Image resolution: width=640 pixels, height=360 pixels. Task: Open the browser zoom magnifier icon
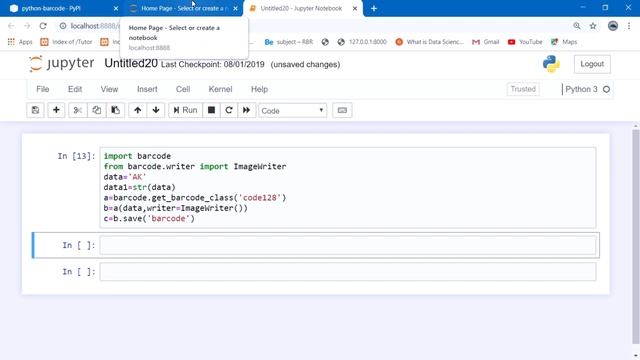pyautogui.click(x=577, y=26)
